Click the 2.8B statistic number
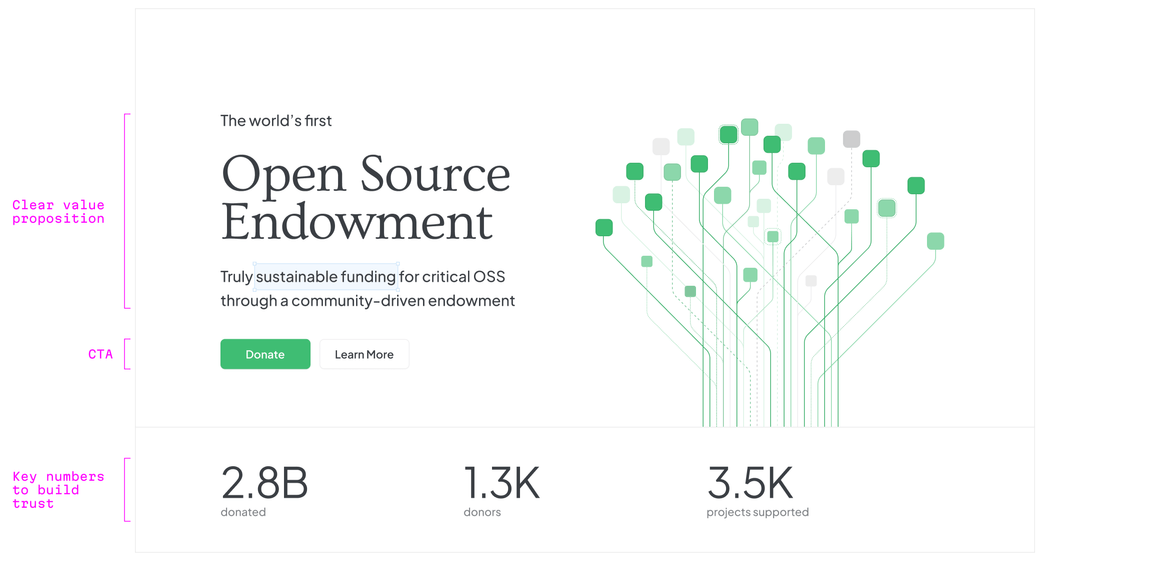The width and height of the screenshot is (1170, 562). [x=264, y=483]
